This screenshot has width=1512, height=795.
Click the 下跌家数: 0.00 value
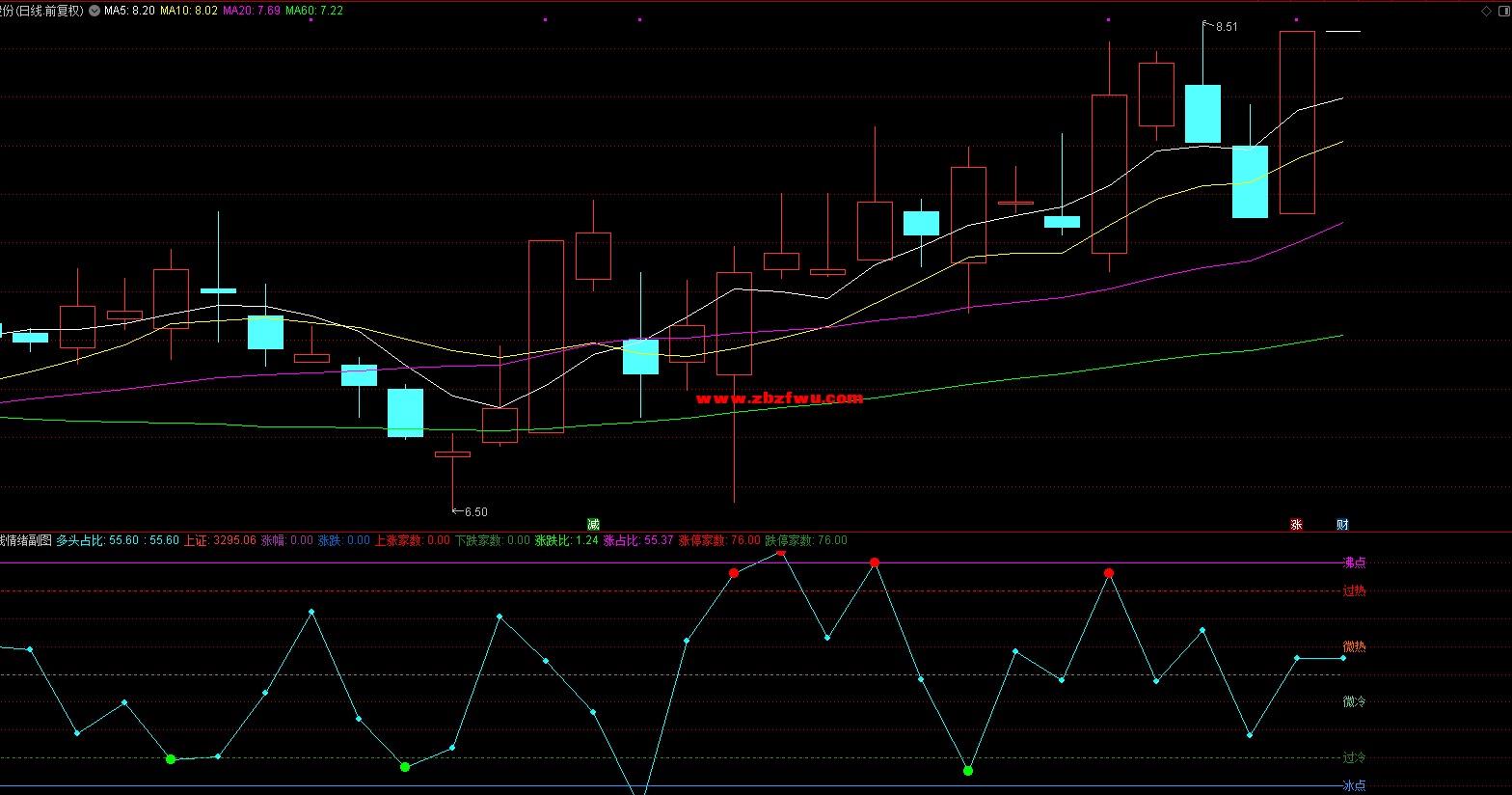493,540
